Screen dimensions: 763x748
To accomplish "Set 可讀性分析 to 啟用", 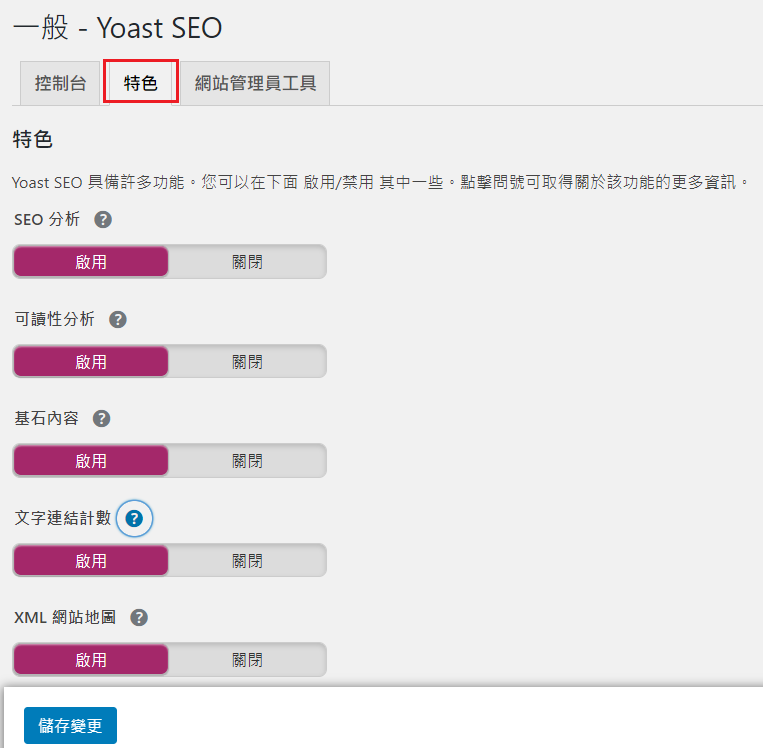I will pyautogui.click(x=91, y=361).
